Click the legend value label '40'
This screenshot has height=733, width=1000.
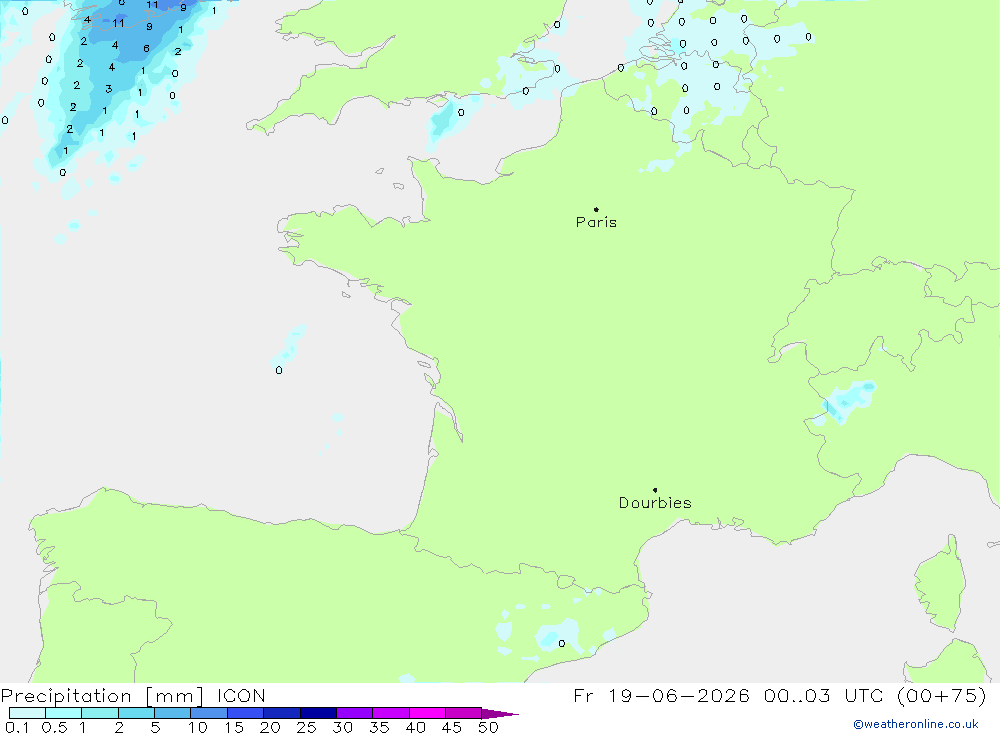[x=416, y=727]
